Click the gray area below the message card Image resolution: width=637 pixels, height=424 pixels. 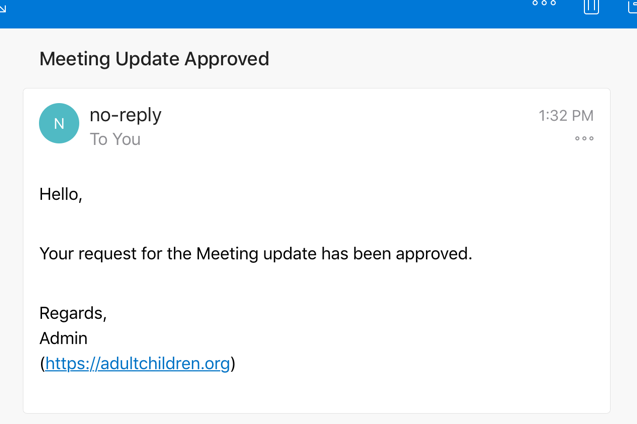pyautogui.click(x=317, y=419)
